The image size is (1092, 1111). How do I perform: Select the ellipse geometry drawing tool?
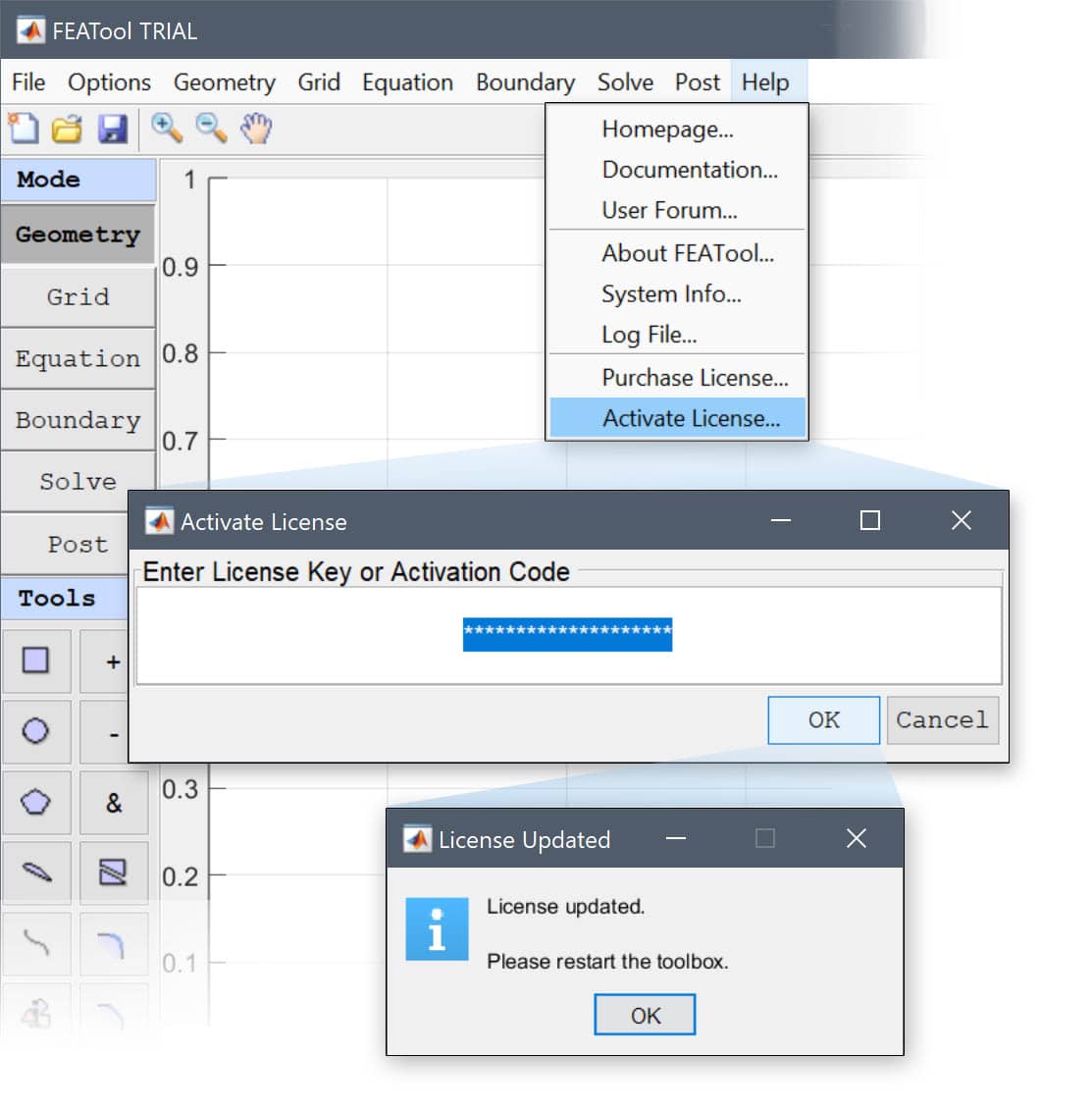point(36,732)
